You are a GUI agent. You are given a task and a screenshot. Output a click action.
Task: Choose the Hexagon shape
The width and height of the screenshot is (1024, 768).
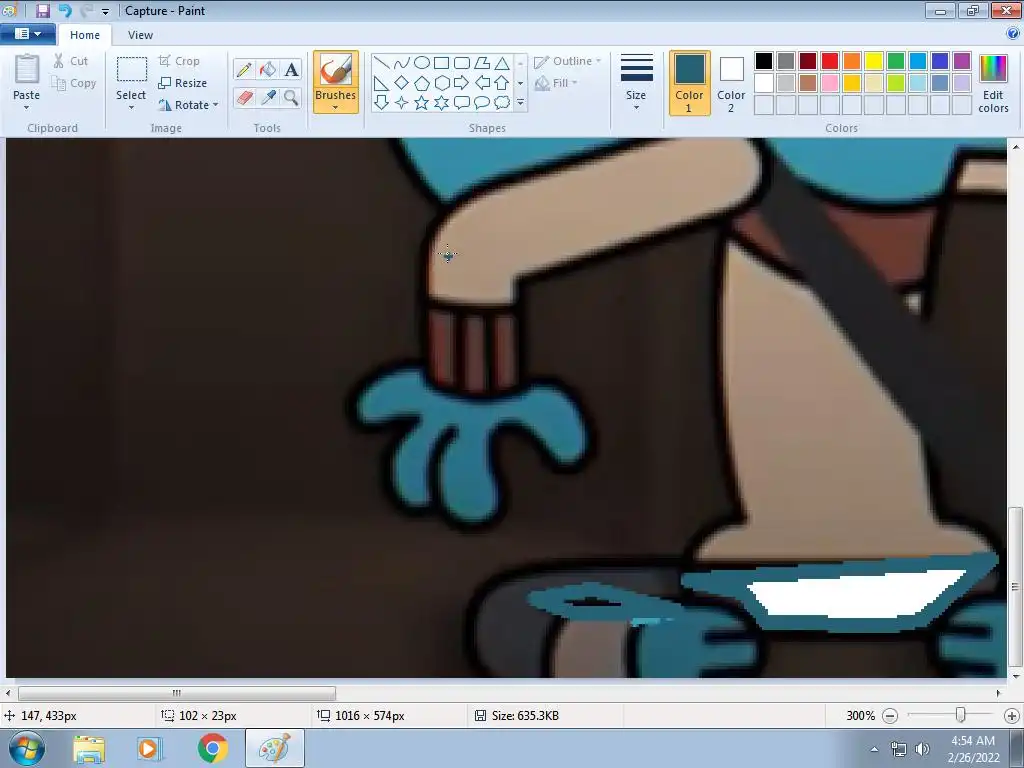pos(441,83)
